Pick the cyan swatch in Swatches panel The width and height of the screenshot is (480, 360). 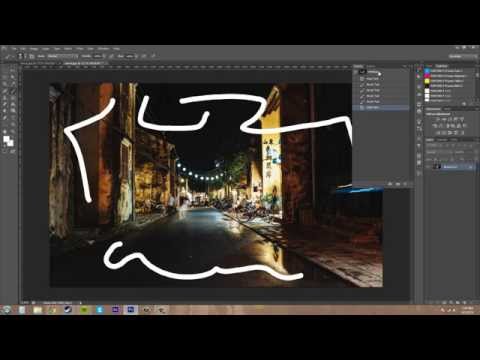[x=427, y=71]
